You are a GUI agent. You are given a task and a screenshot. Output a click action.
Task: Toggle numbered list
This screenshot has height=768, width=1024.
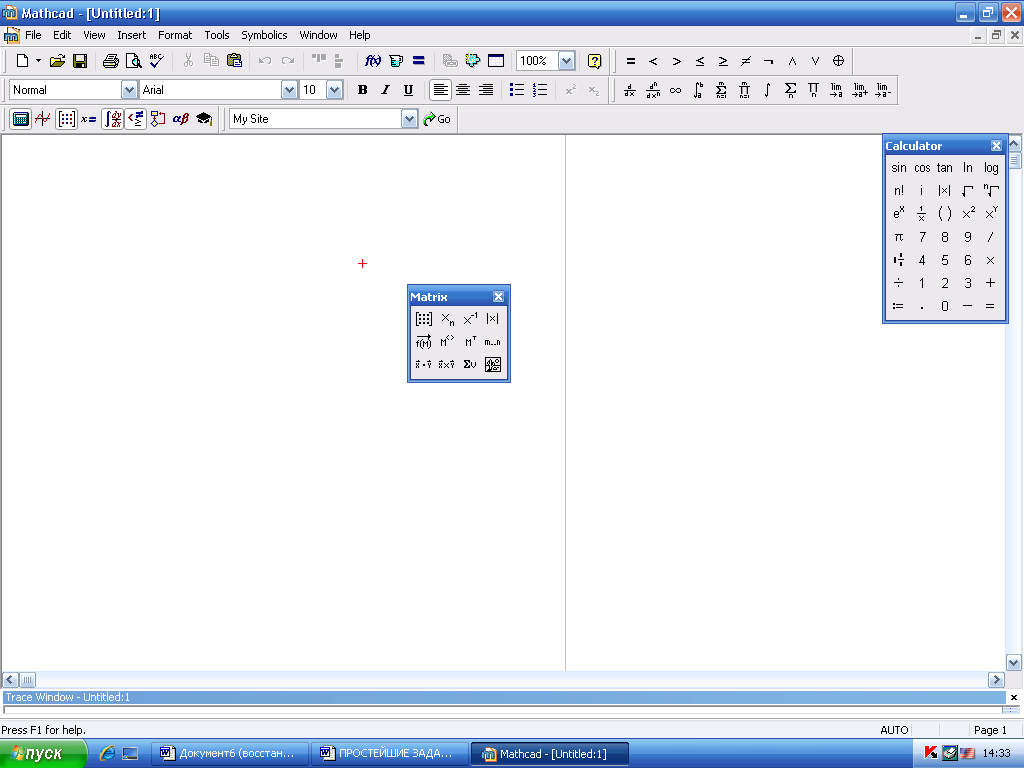(x=539, y=89)
